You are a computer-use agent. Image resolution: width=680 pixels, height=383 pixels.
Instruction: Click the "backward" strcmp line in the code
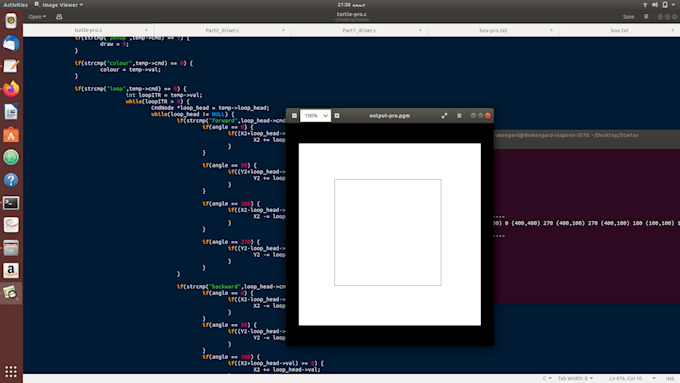coord(231,287)
